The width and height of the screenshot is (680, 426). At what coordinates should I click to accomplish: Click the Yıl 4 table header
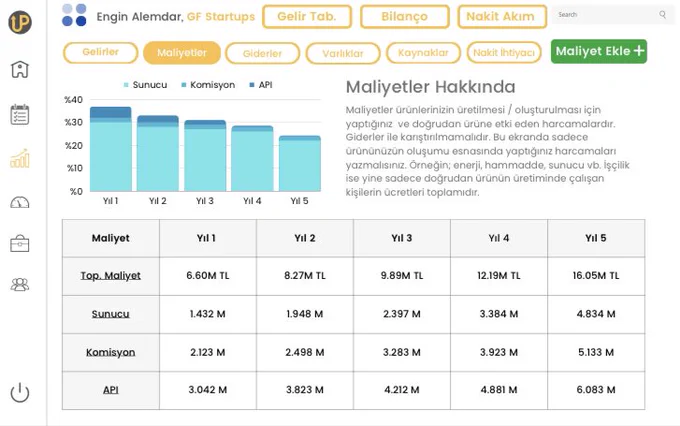coord(499,238)
